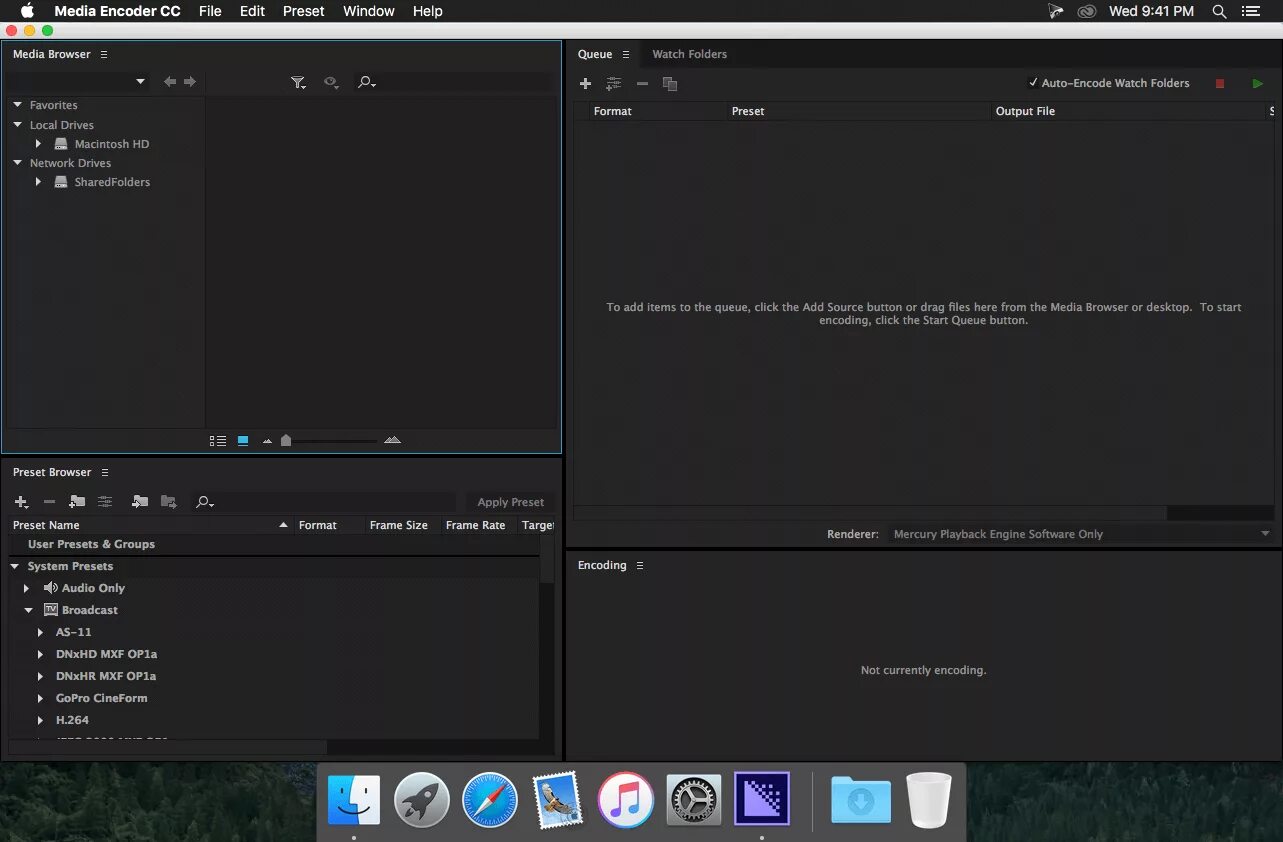
Task: Open the file type filter funnel icon
Action: [298, 83]
